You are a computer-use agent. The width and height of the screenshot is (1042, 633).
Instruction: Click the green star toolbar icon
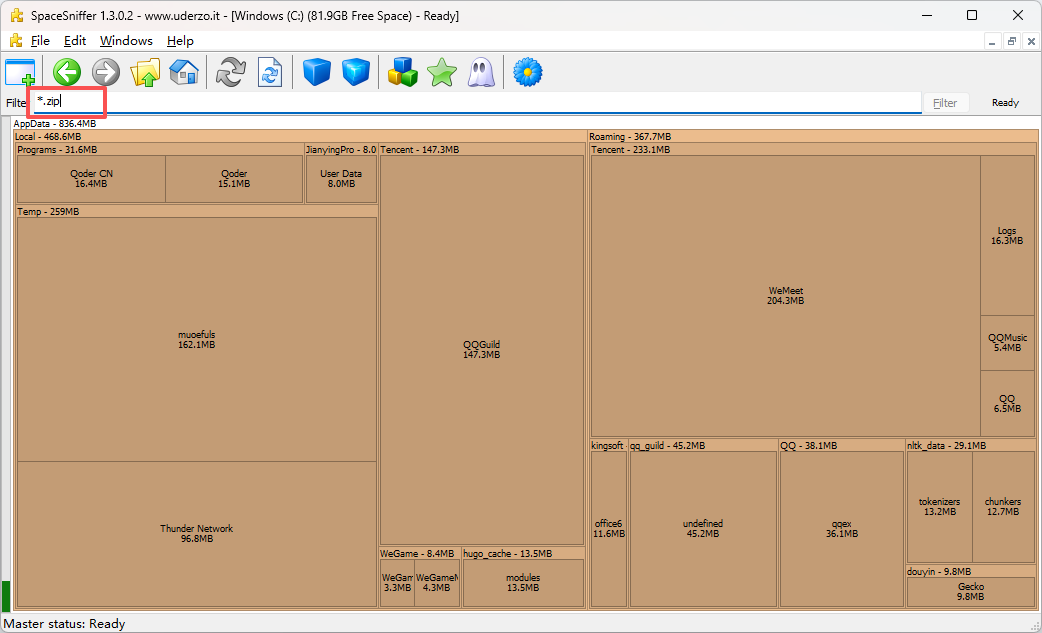(442, 72)
